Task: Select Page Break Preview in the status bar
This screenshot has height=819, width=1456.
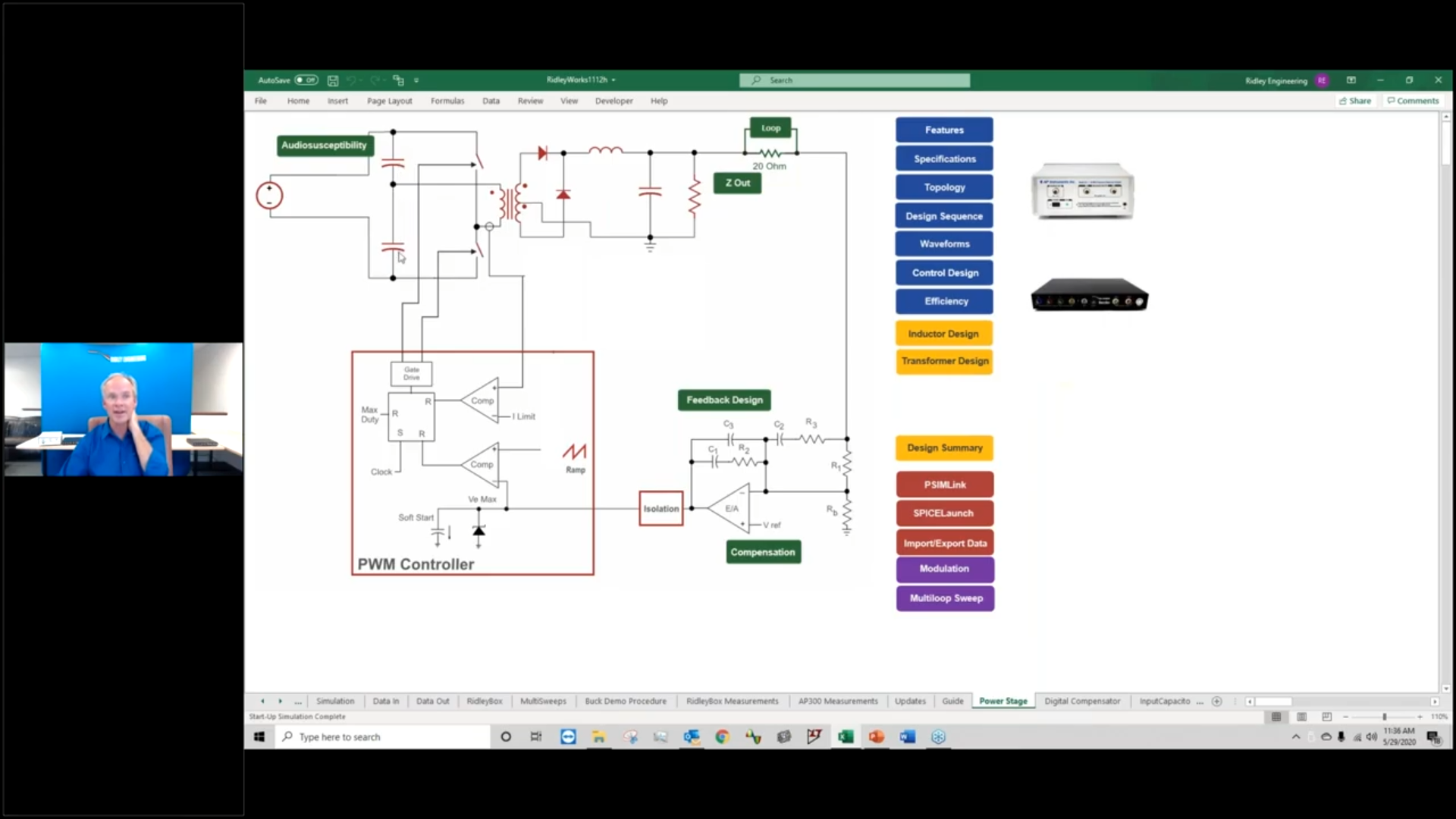Action: [x=1327, y=717]
